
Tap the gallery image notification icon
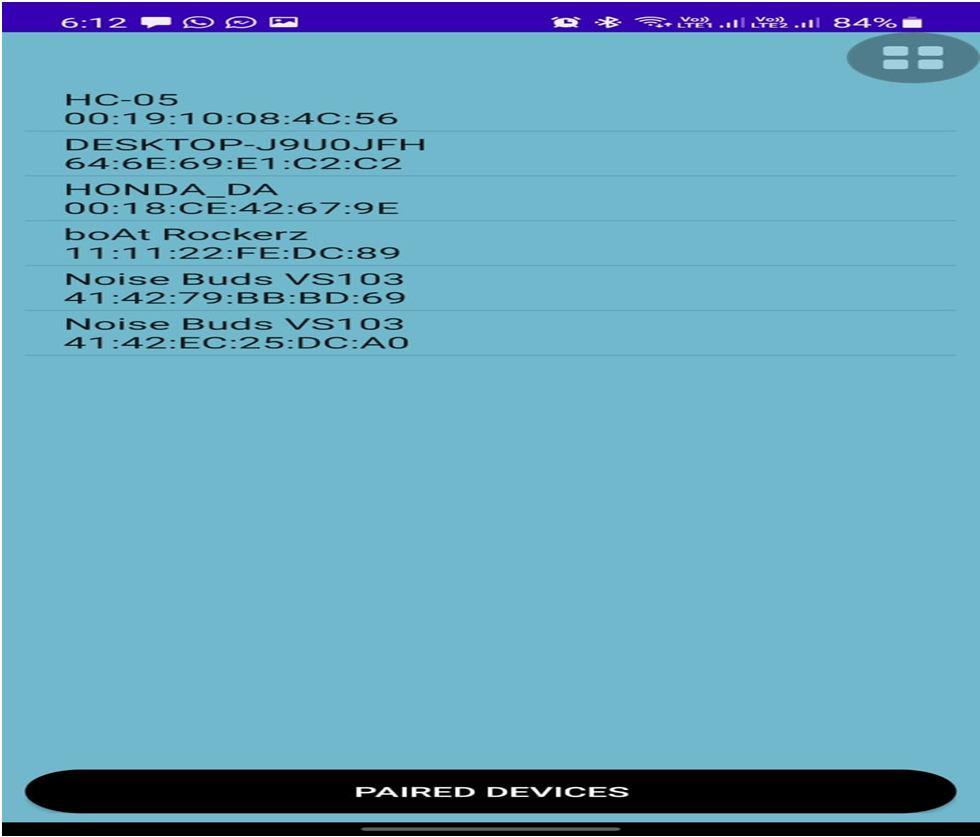[283, 22]
